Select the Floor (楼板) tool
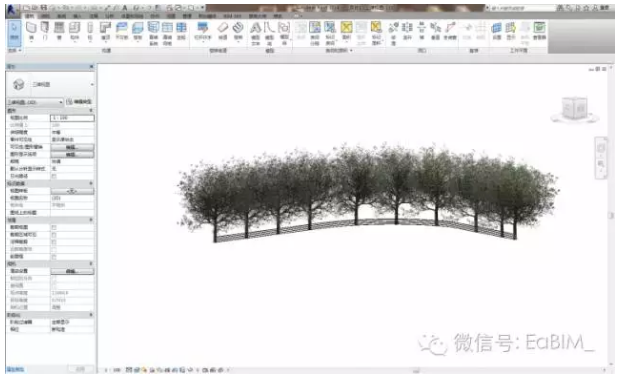Image resolution: width=621 pixels, height=378 pixels. (137, 32)
